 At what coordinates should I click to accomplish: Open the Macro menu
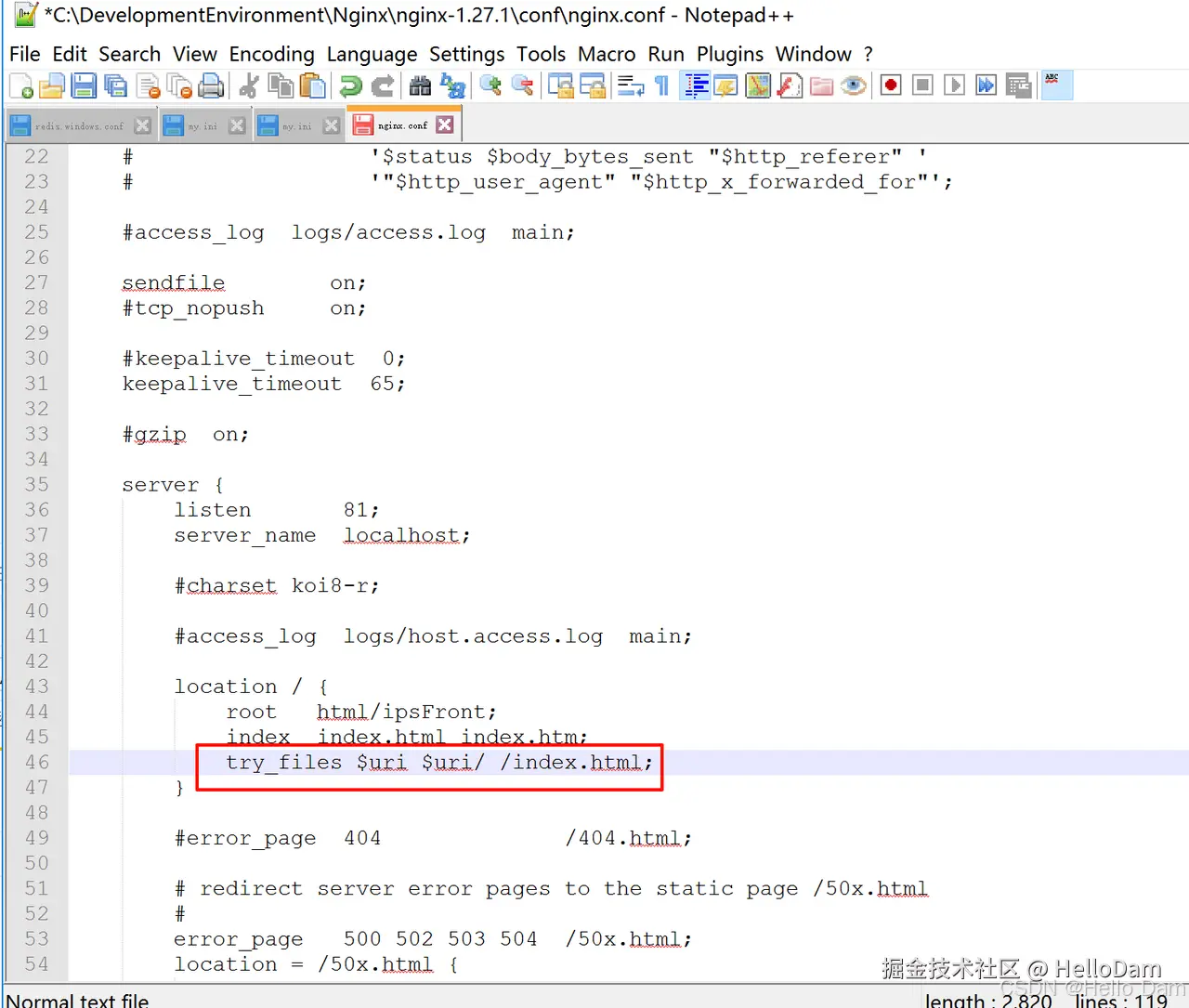(607, 54)
